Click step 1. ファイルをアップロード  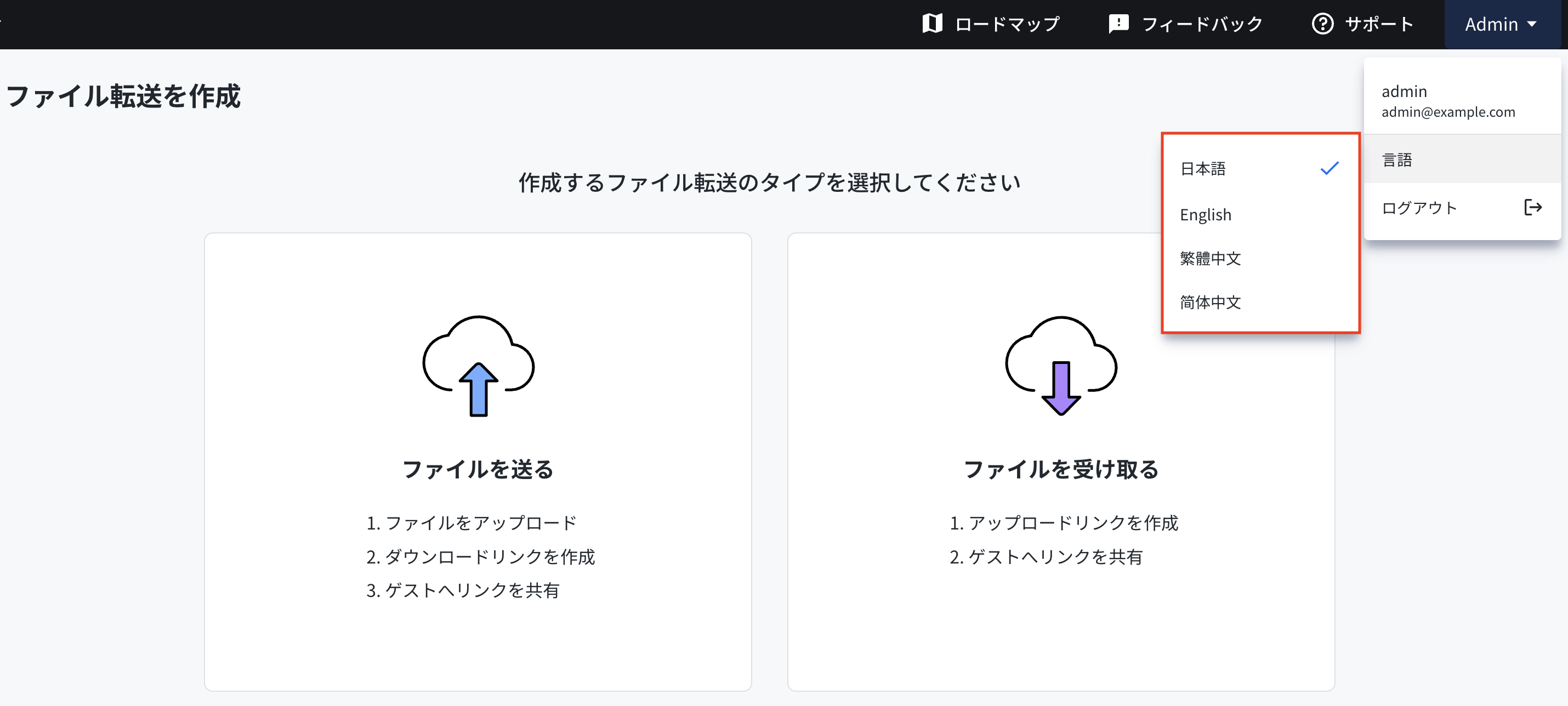click(471, 523)
